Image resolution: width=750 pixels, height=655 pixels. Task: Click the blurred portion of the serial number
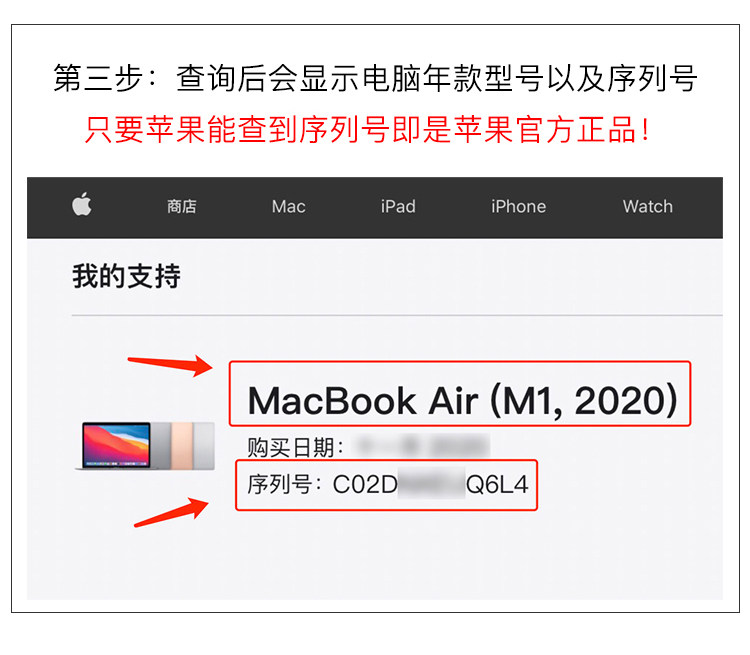[x=431, y=485]
